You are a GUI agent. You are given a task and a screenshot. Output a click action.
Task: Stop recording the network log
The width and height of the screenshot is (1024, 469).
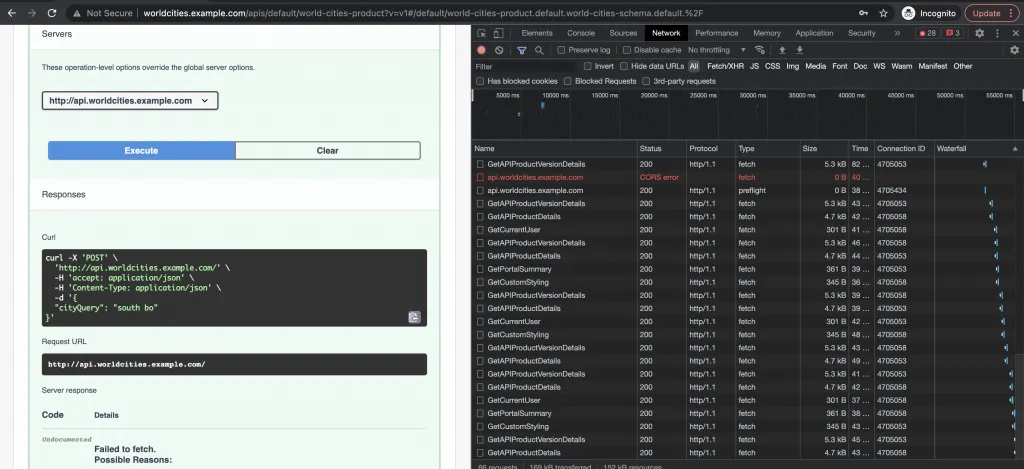click(481, 50)
